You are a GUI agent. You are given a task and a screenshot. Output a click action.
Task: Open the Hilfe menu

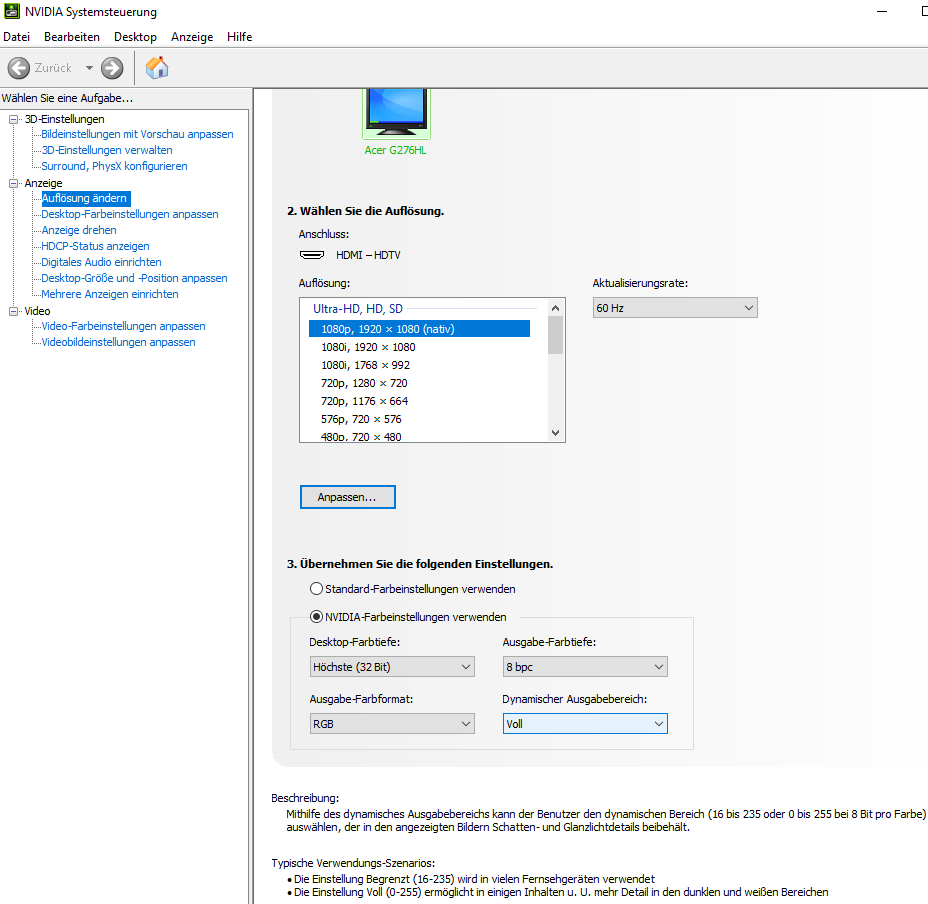(x=240, y=37)
